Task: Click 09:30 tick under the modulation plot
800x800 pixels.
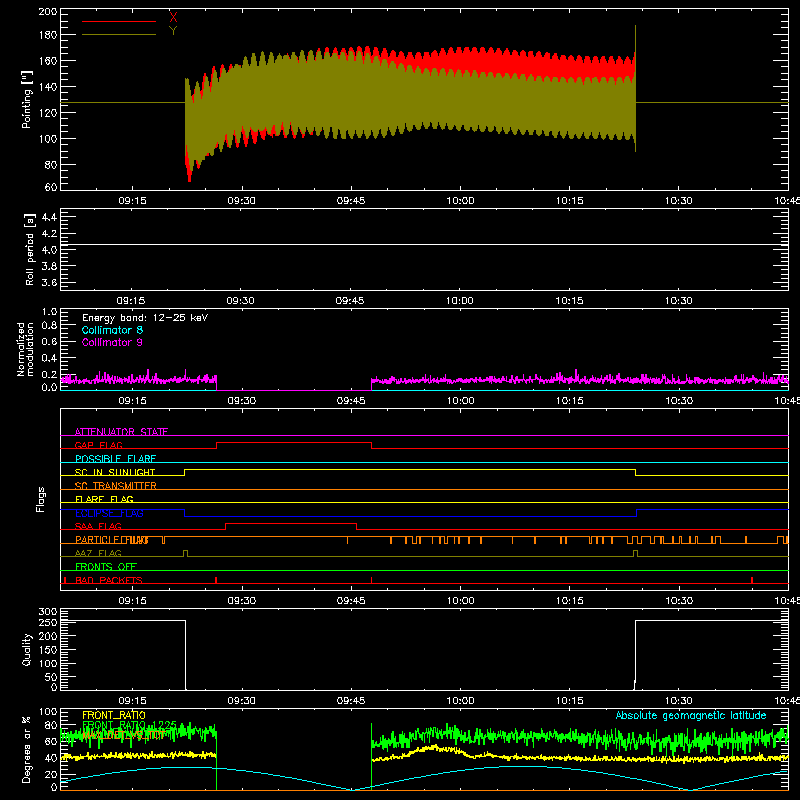Action: tap(241, 401)
